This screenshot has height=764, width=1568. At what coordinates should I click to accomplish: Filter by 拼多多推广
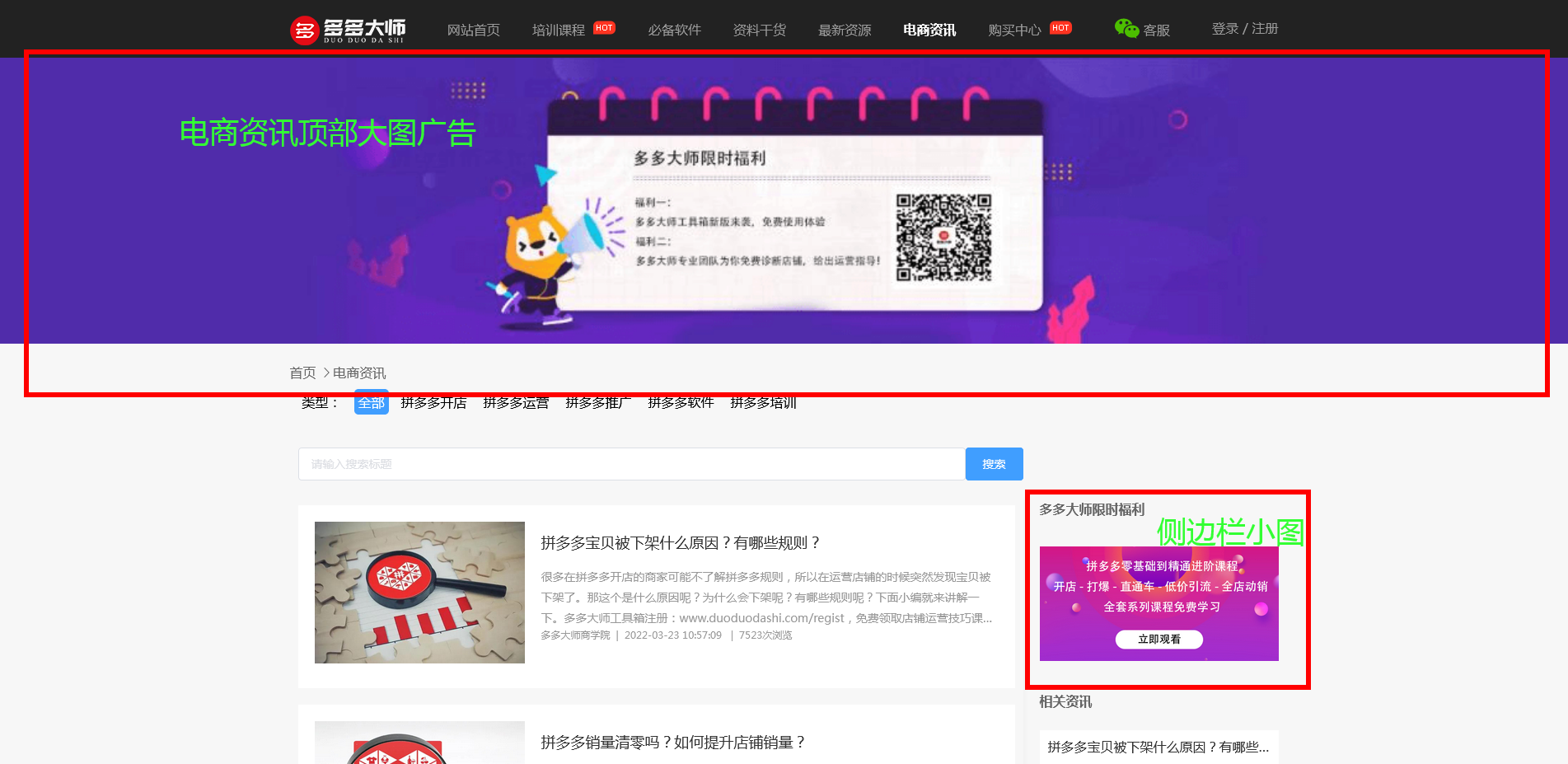pos(598,402)
